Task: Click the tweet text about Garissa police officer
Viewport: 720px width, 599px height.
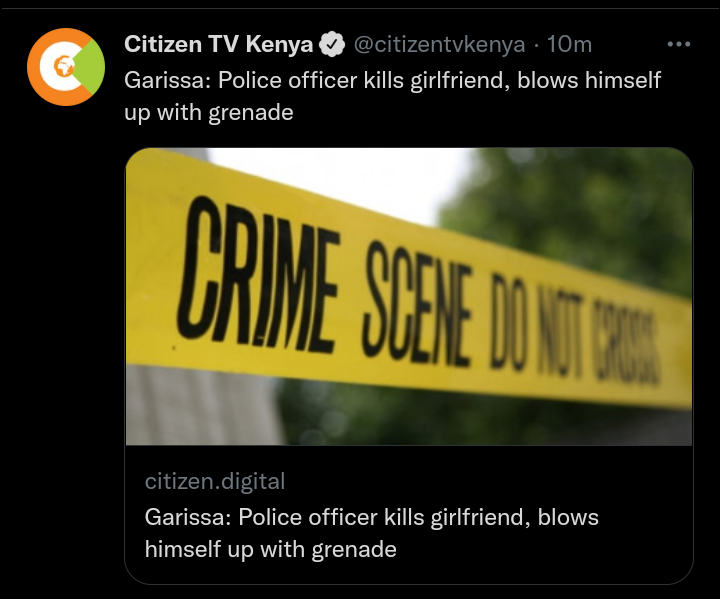Action: coord(393,96)
